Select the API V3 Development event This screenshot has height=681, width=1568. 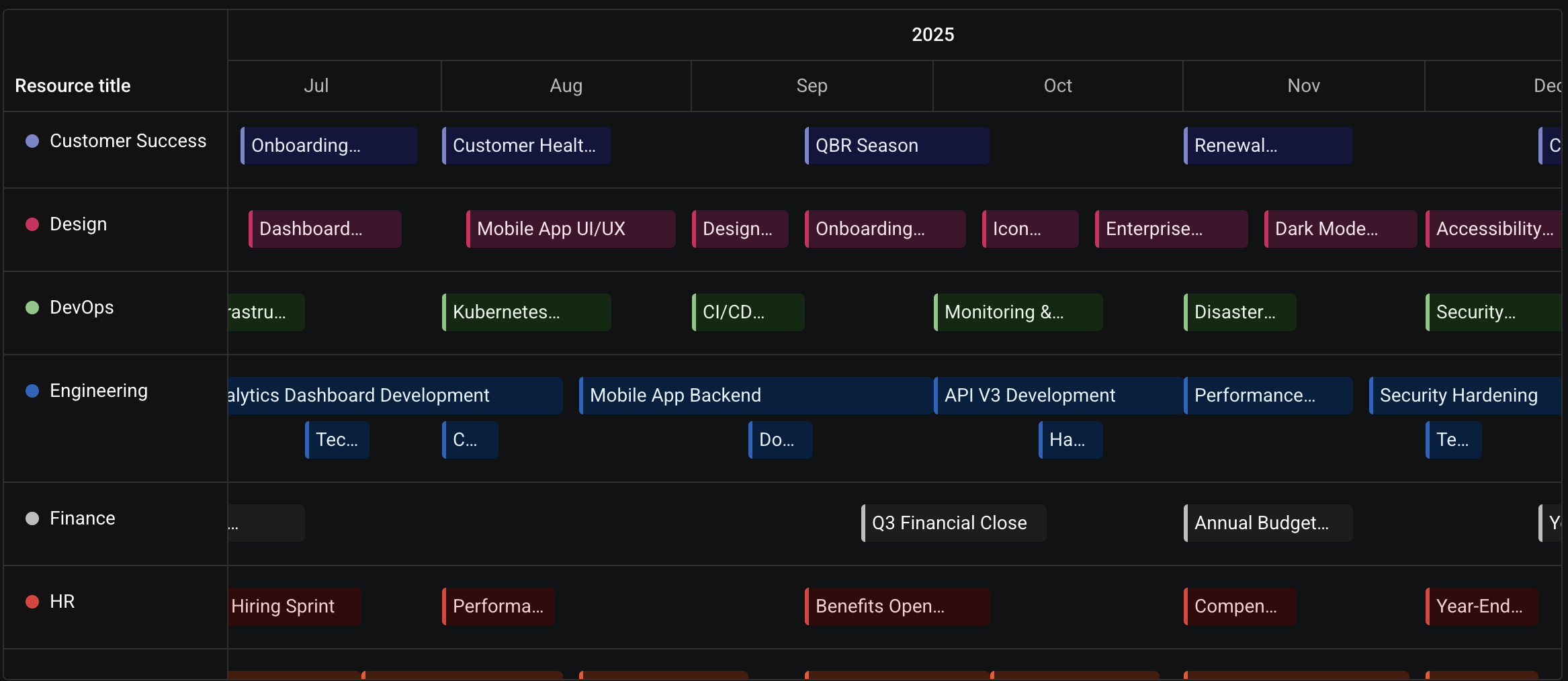(x=1058, y=396)
